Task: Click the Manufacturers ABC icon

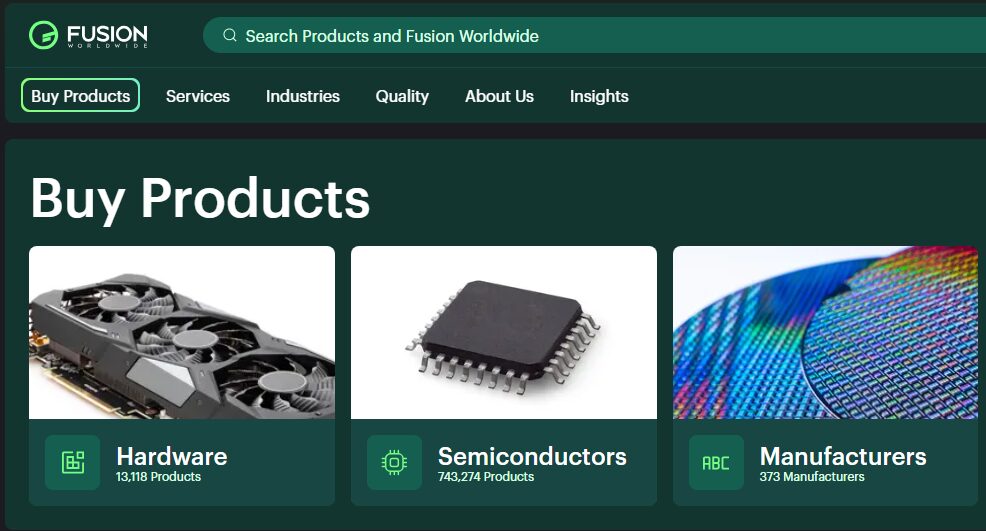Action: (x=716, y=462)
